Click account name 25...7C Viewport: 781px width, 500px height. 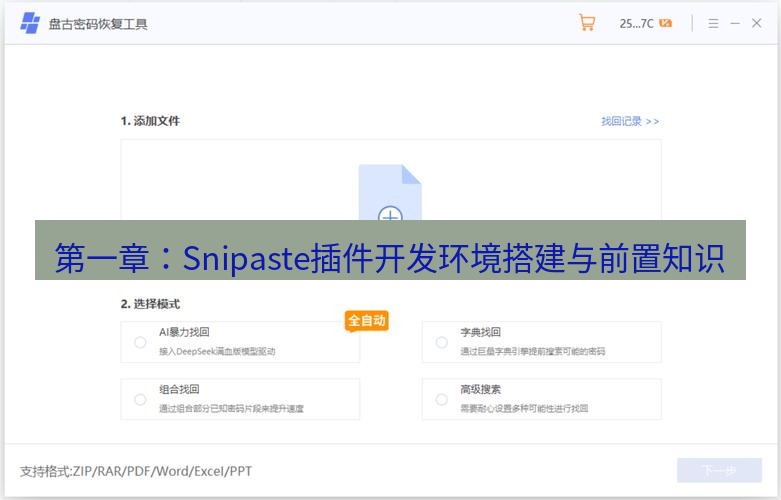(637, 23)
